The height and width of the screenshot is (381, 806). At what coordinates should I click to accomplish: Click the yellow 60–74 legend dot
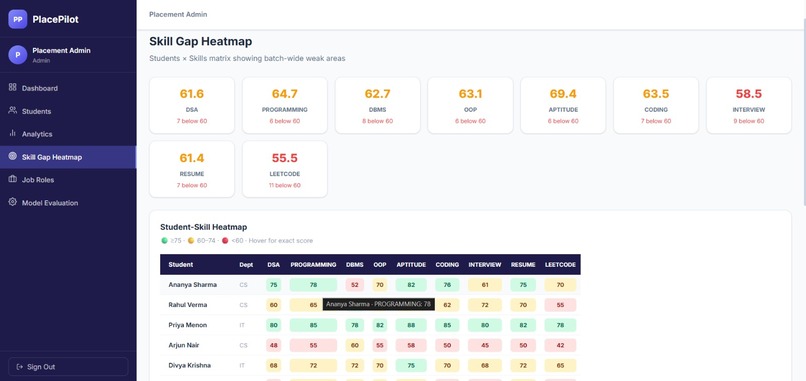pos(191,241)
